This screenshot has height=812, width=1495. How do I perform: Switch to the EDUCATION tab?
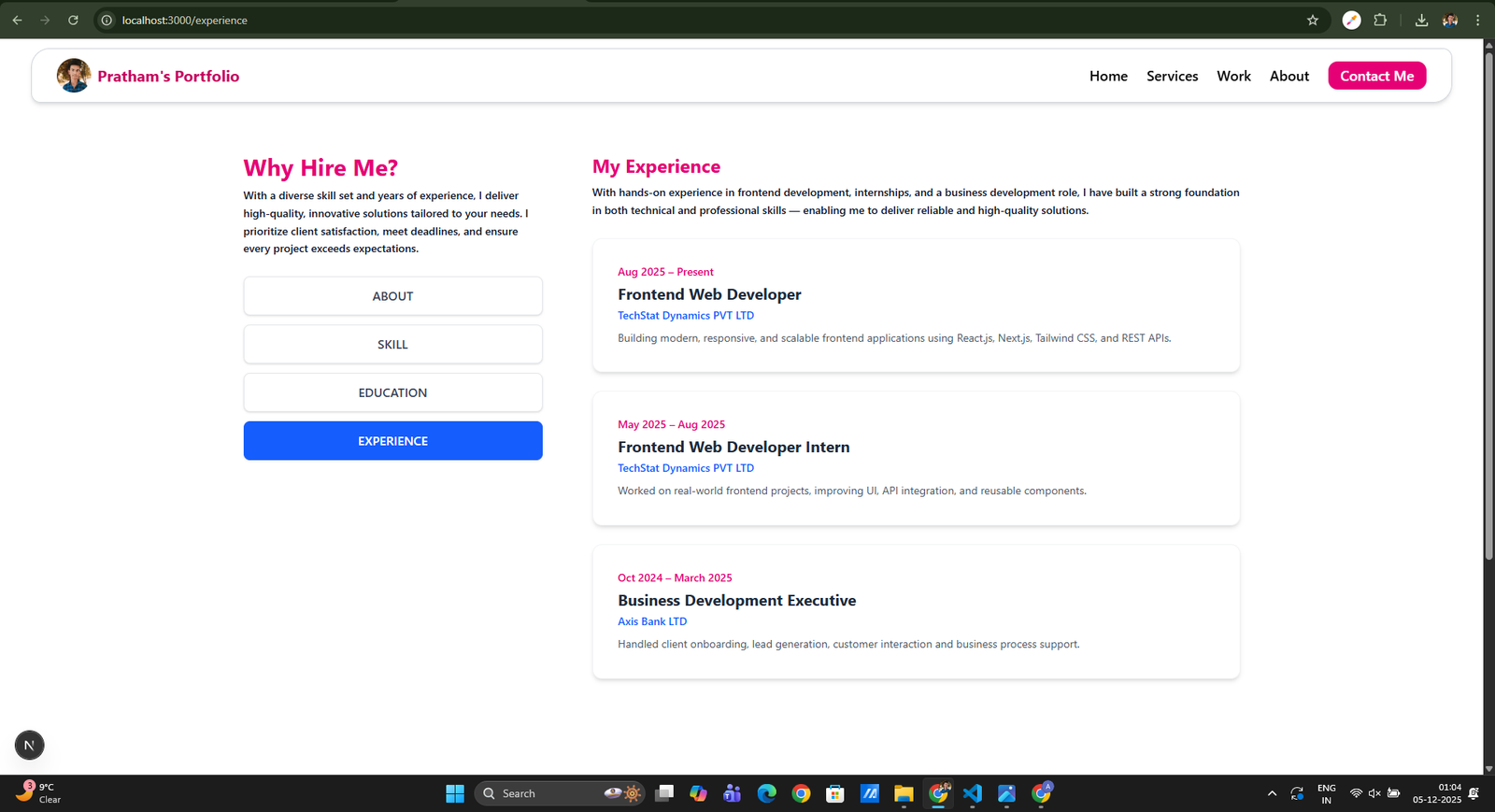click(392, 392)
